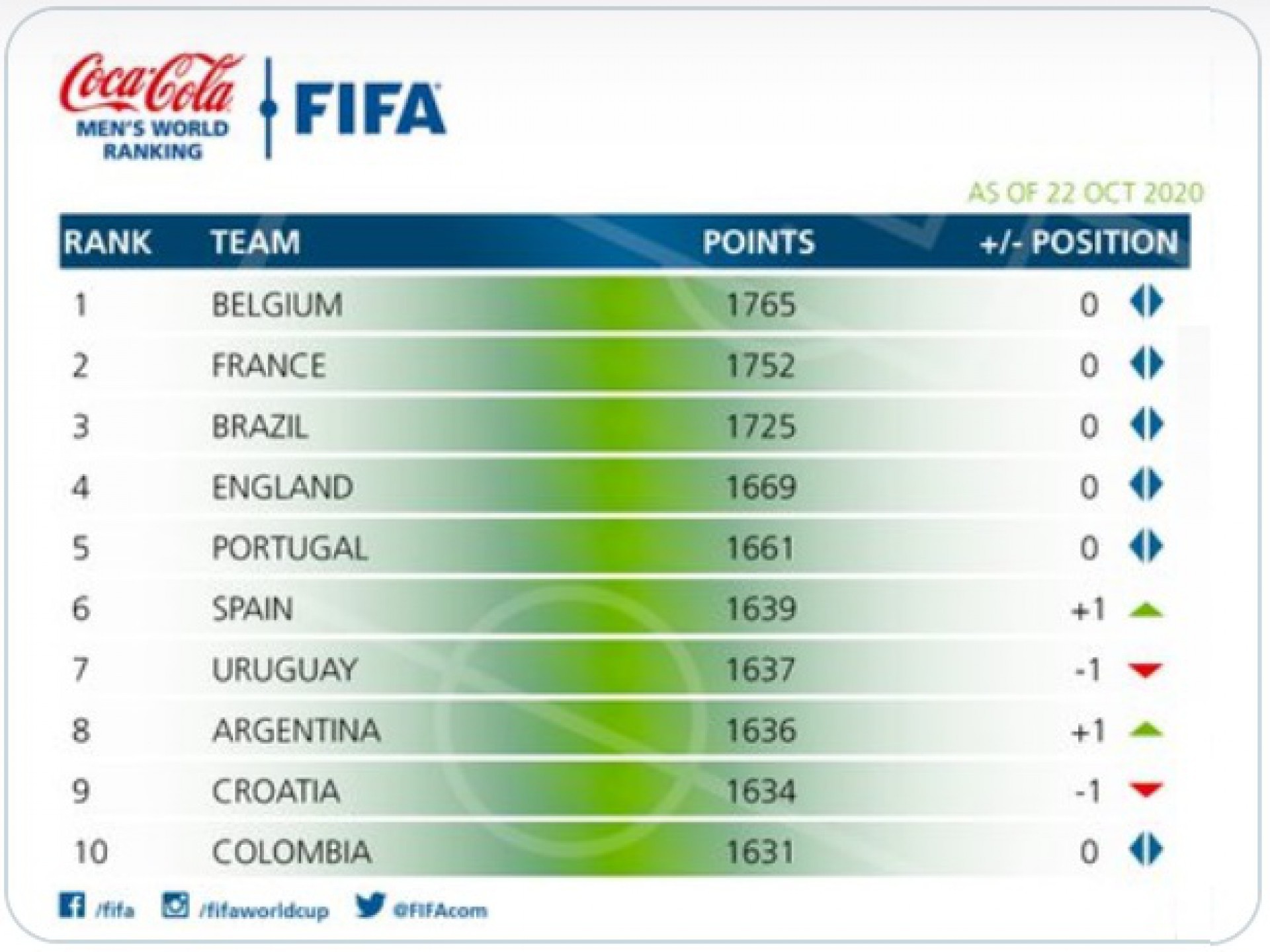
Task: Click the TEAM column header
Action: click(255, 242)
